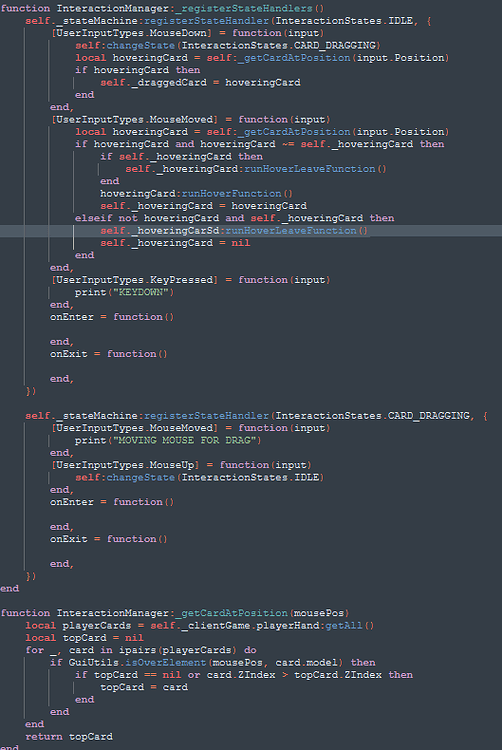Click the [UserInputTypes.KeyPressed] handler key
Screen dimensions: 502x750
[134, 280]
